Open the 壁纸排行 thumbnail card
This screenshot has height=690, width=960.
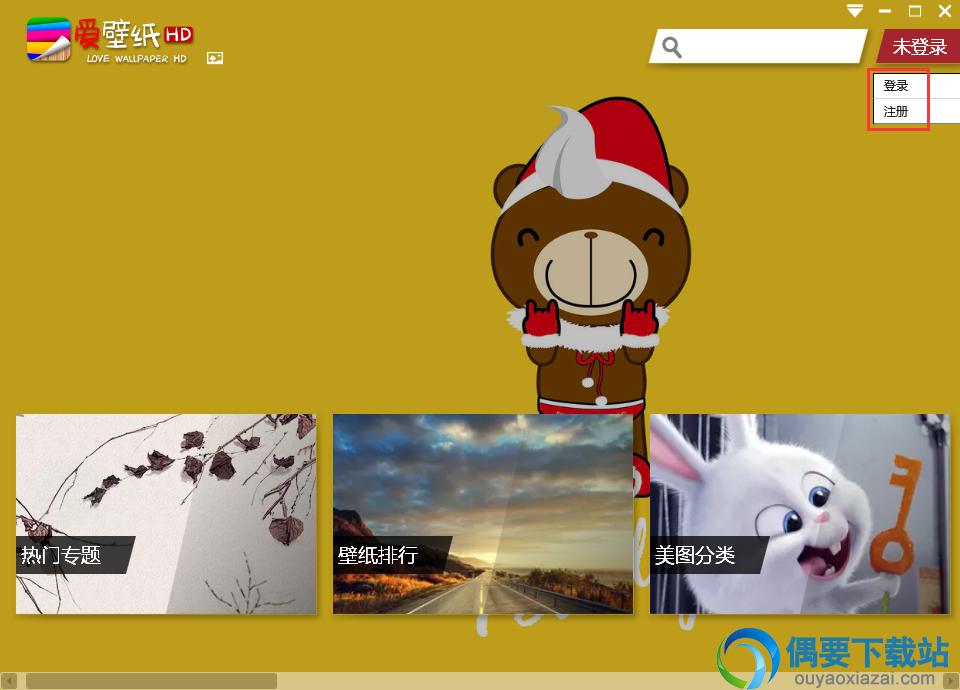coord(483,514)
